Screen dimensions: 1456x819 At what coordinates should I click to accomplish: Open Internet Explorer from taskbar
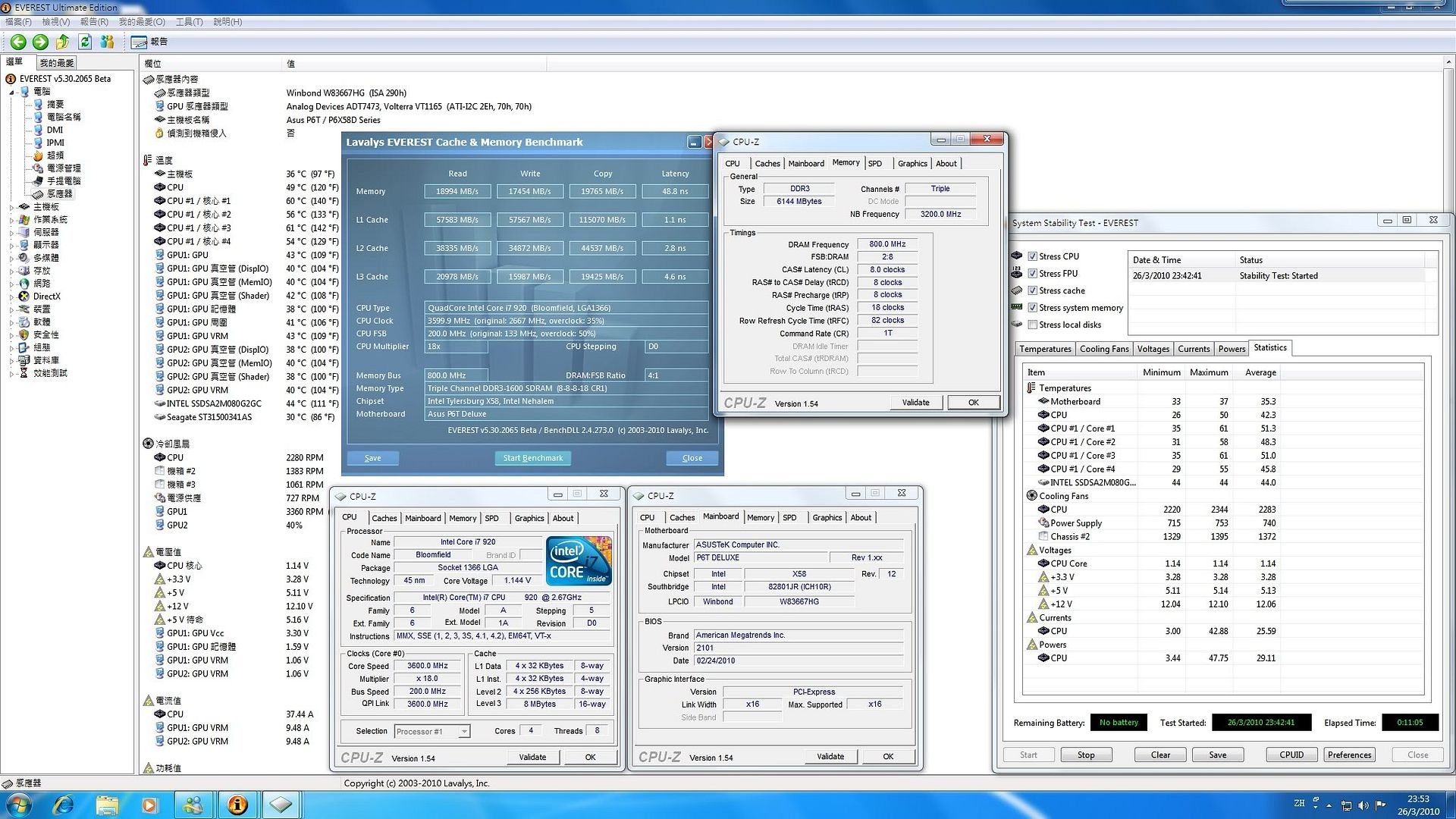click(x=64, y=805)
